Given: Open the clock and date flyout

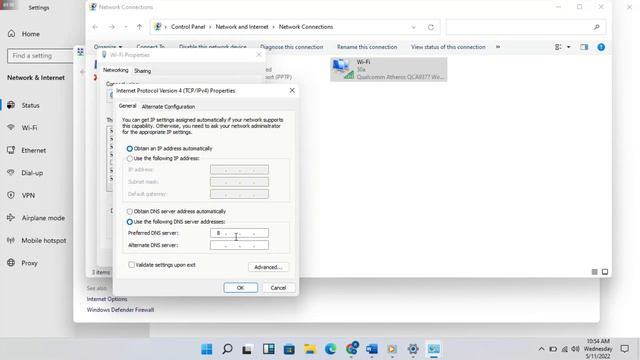Looking at the screenshot, I should (598, 349).
